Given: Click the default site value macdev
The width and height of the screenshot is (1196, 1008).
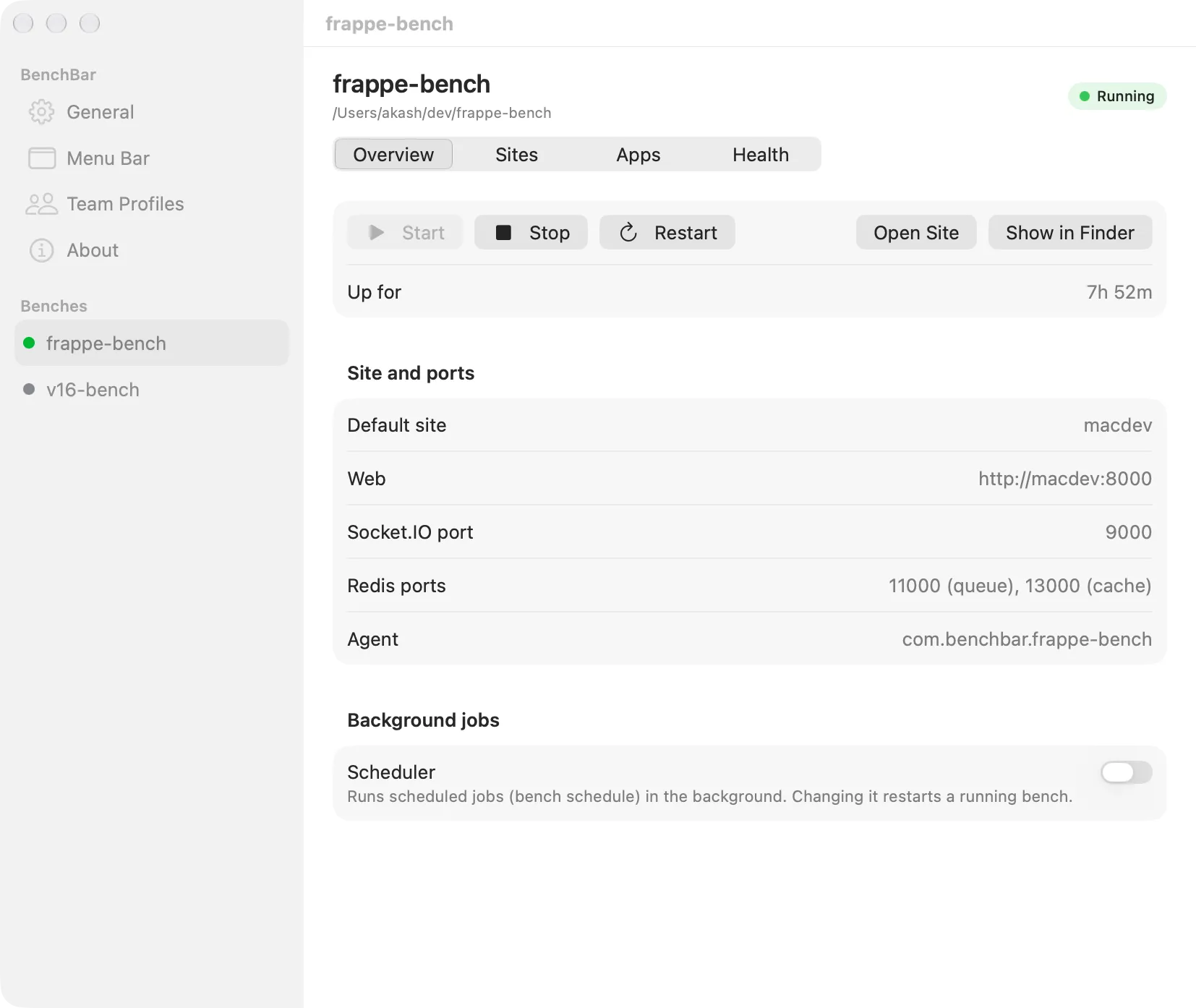Looking at the screenshot, I should coord(1118,424).
